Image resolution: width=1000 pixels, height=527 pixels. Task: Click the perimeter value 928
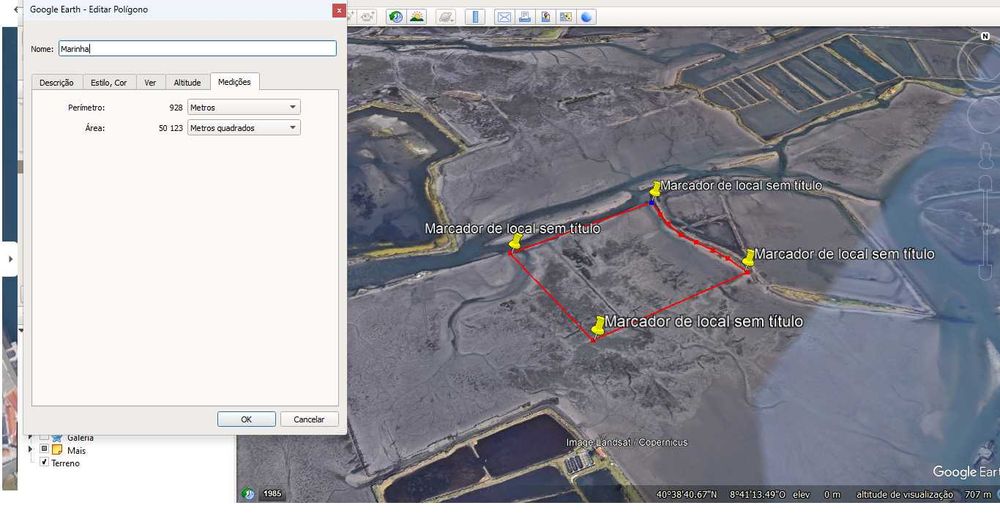pos(176,108)
